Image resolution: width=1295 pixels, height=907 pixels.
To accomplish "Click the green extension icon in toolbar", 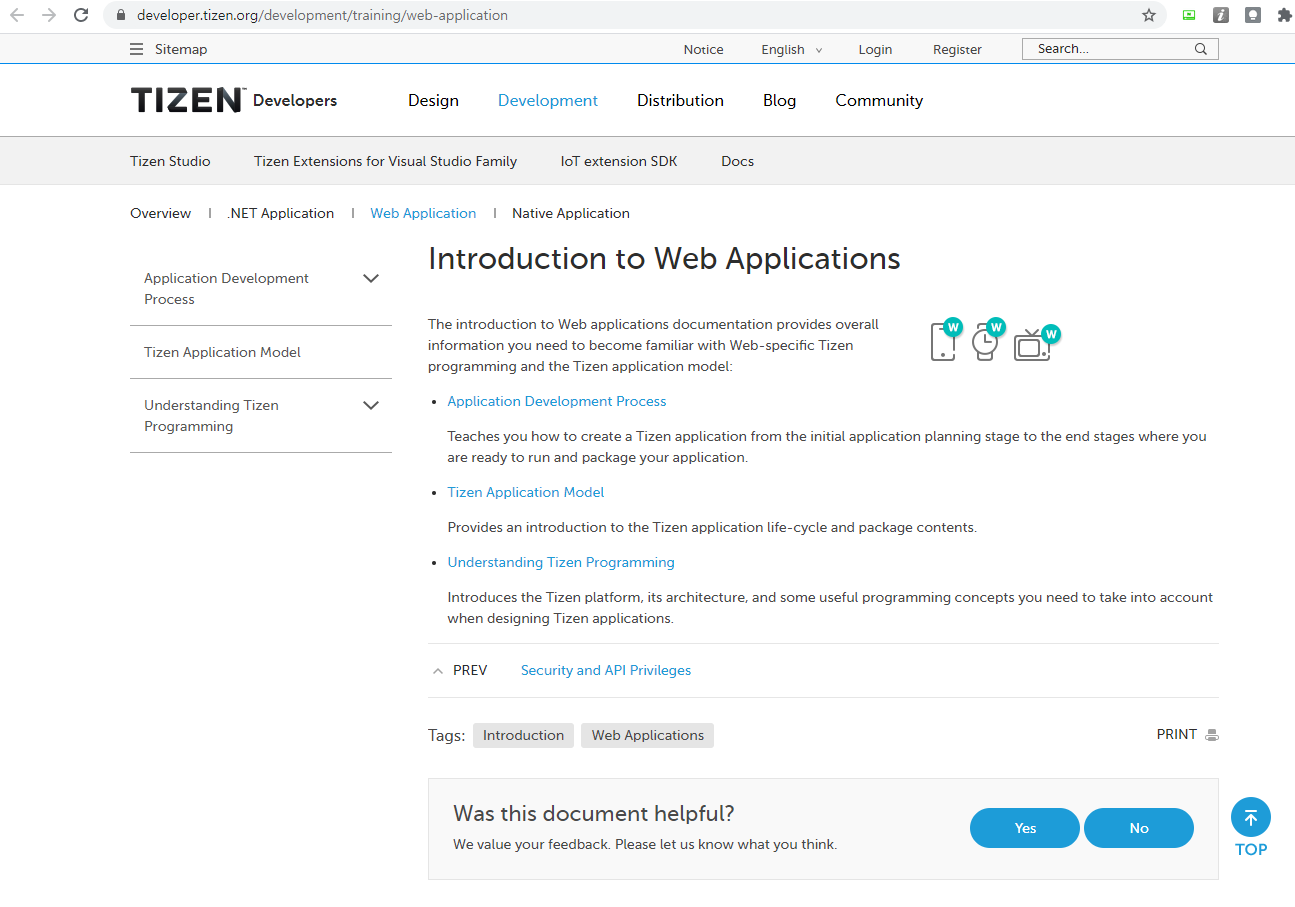I will point(1189,15).
